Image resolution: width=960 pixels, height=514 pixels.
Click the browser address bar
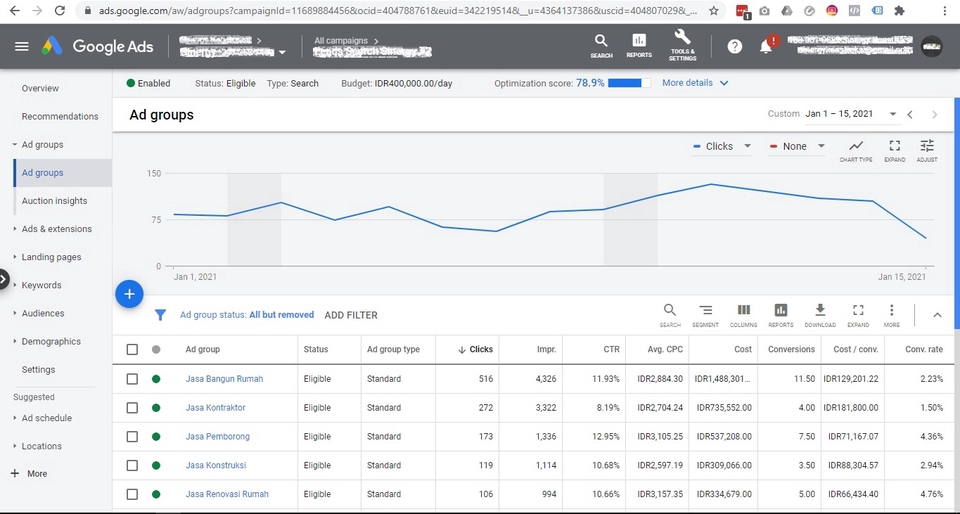tap(397, 10)
